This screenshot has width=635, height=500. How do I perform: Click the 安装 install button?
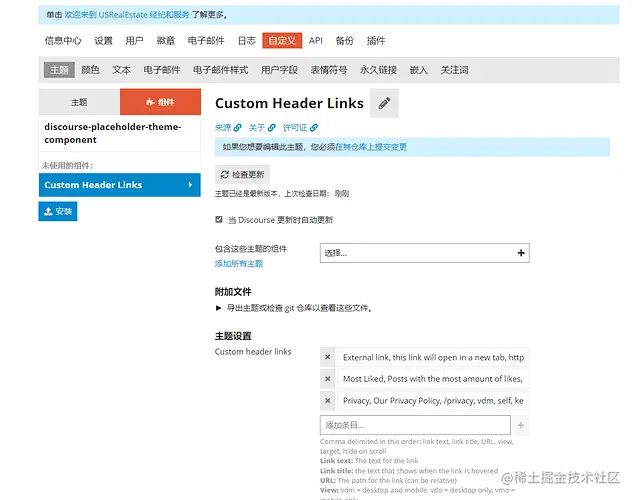point(58,211)
